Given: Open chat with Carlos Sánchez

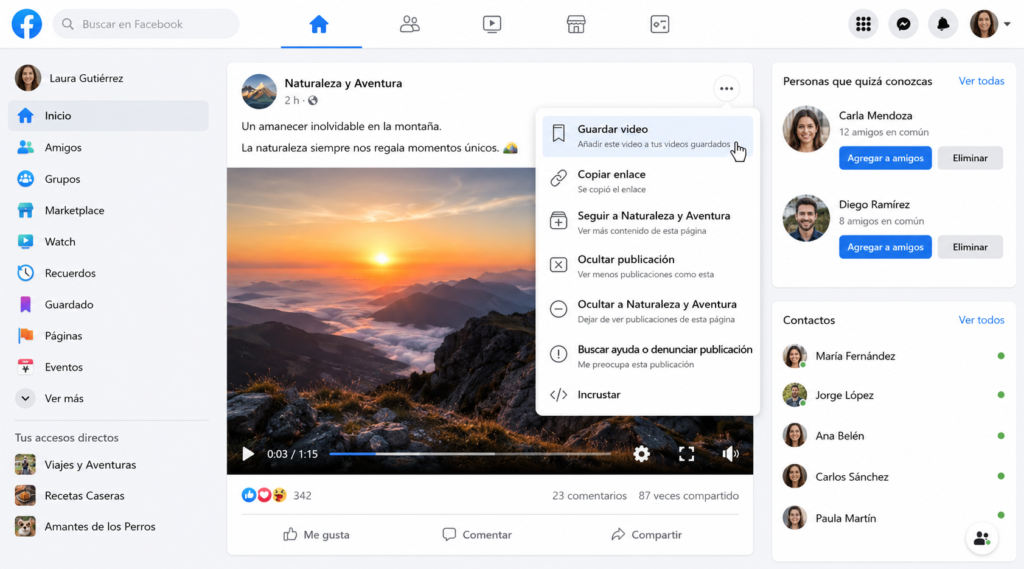Looking at the screenshot, I should tap(893, 477).
